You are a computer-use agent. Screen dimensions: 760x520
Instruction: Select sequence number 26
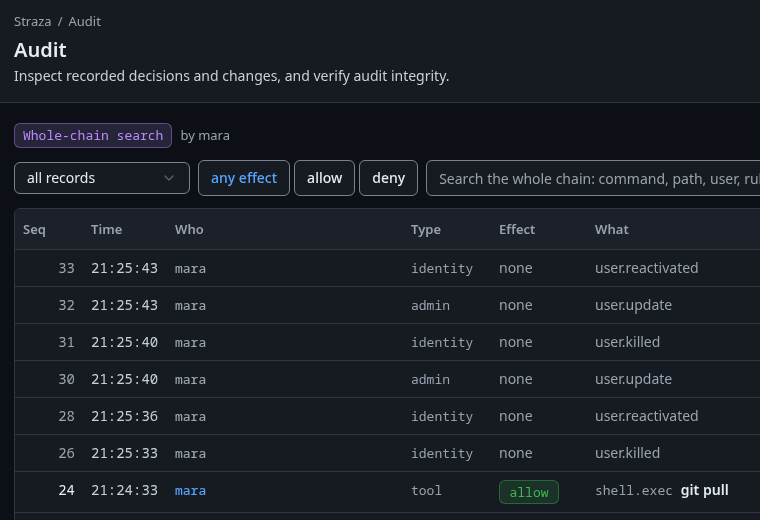(x=66, y=453)
